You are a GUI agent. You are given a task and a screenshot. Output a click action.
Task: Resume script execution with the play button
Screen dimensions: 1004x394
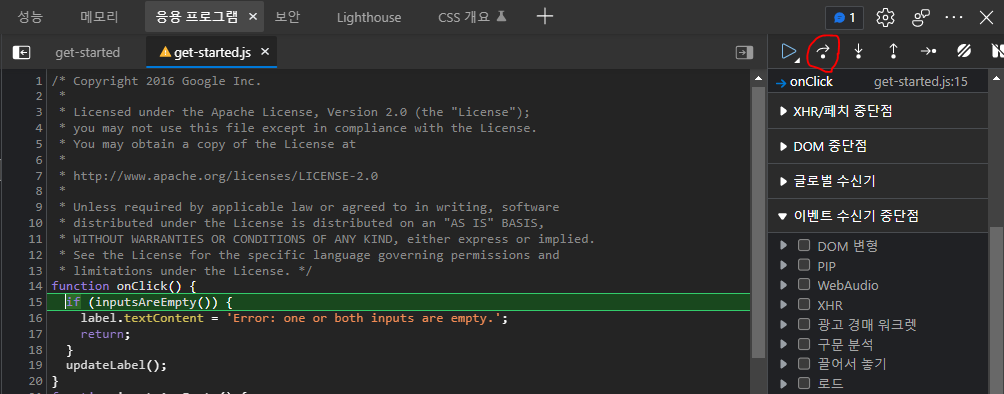pyautogui.click(x=789, y=51)
